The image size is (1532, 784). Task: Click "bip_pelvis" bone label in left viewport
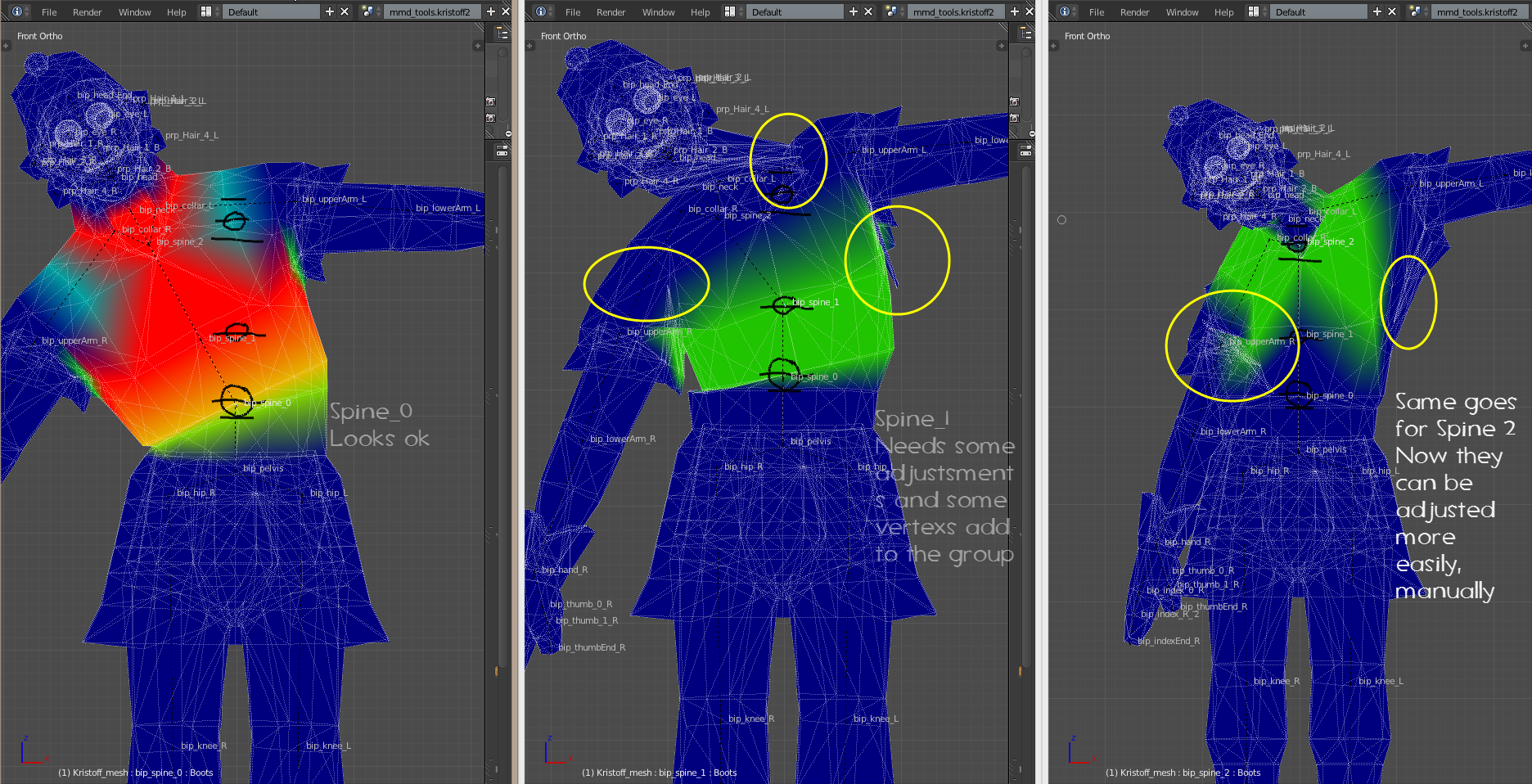(x=264, y=468)
